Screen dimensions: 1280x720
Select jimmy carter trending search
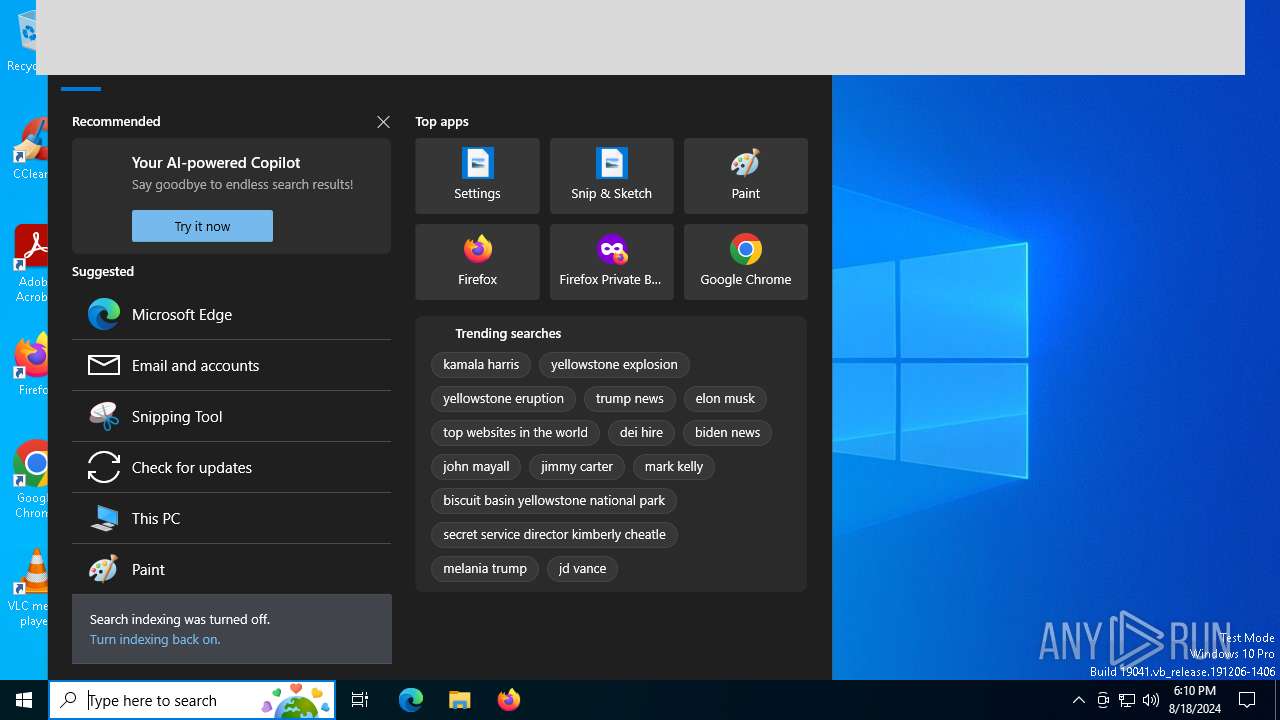577,467
